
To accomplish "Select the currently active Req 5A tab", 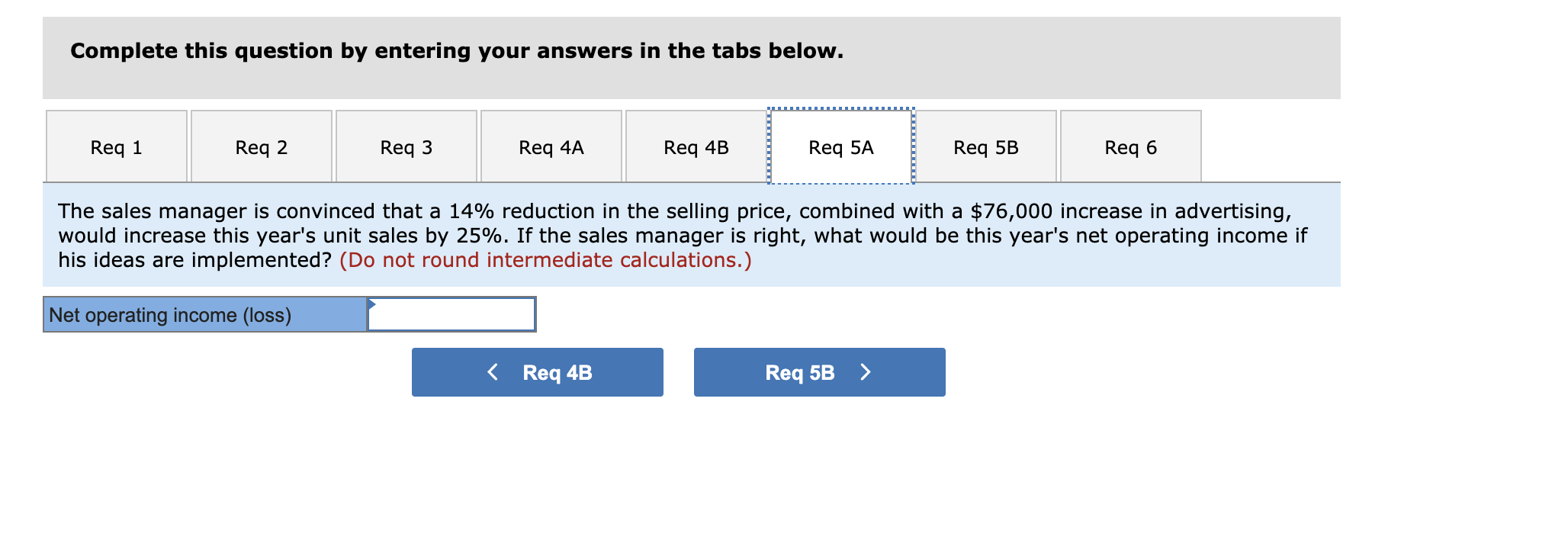I will 839,146.
